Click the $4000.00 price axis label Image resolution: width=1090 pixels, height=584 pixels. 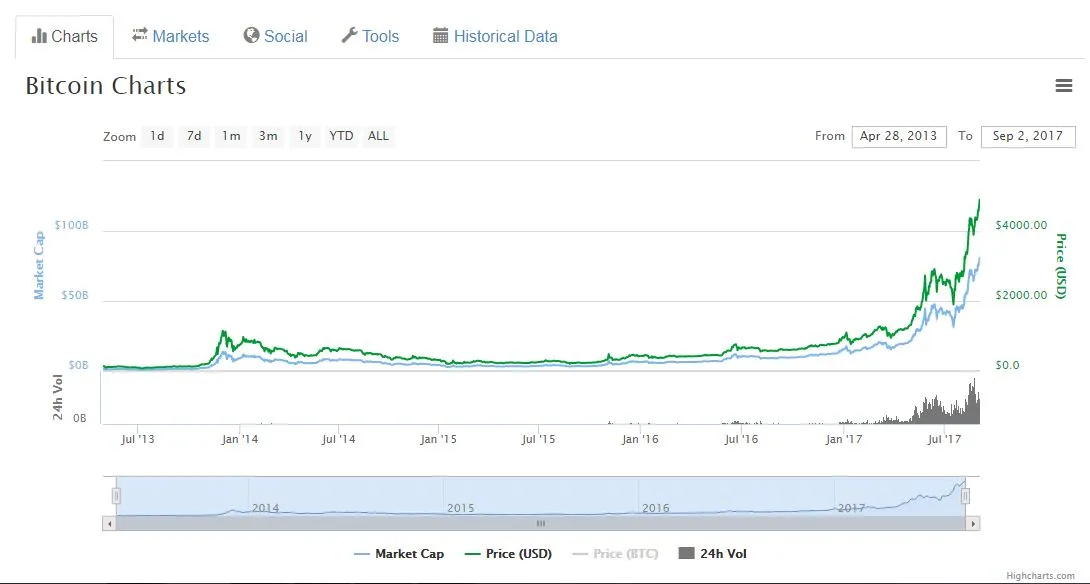1021,225
